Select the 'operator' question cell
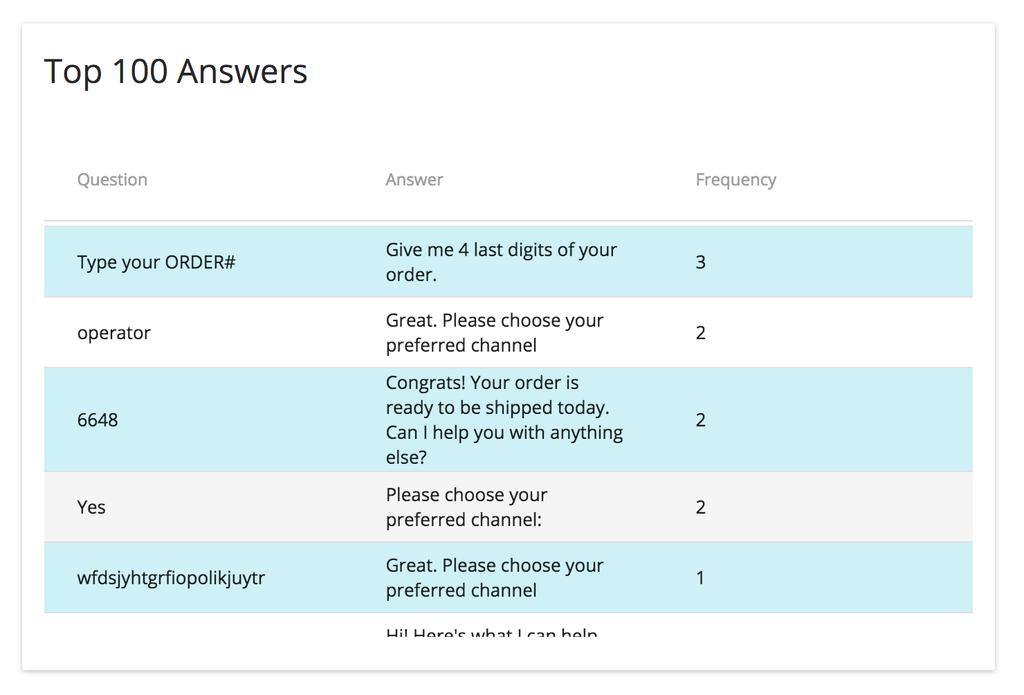The image size is (1024, 695). 114,333
